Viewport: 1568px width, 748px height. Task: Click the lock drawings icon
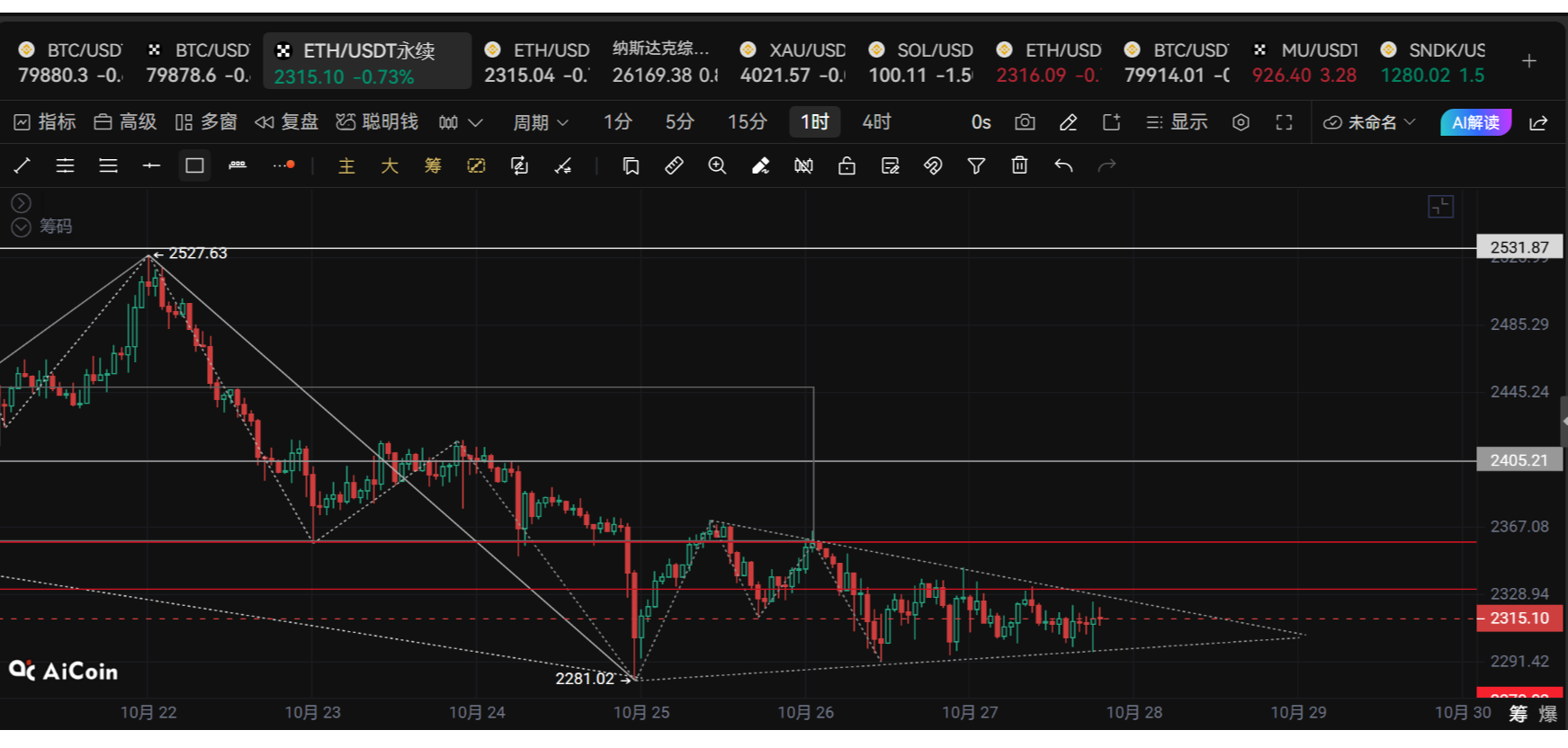[x=847, y=165]
